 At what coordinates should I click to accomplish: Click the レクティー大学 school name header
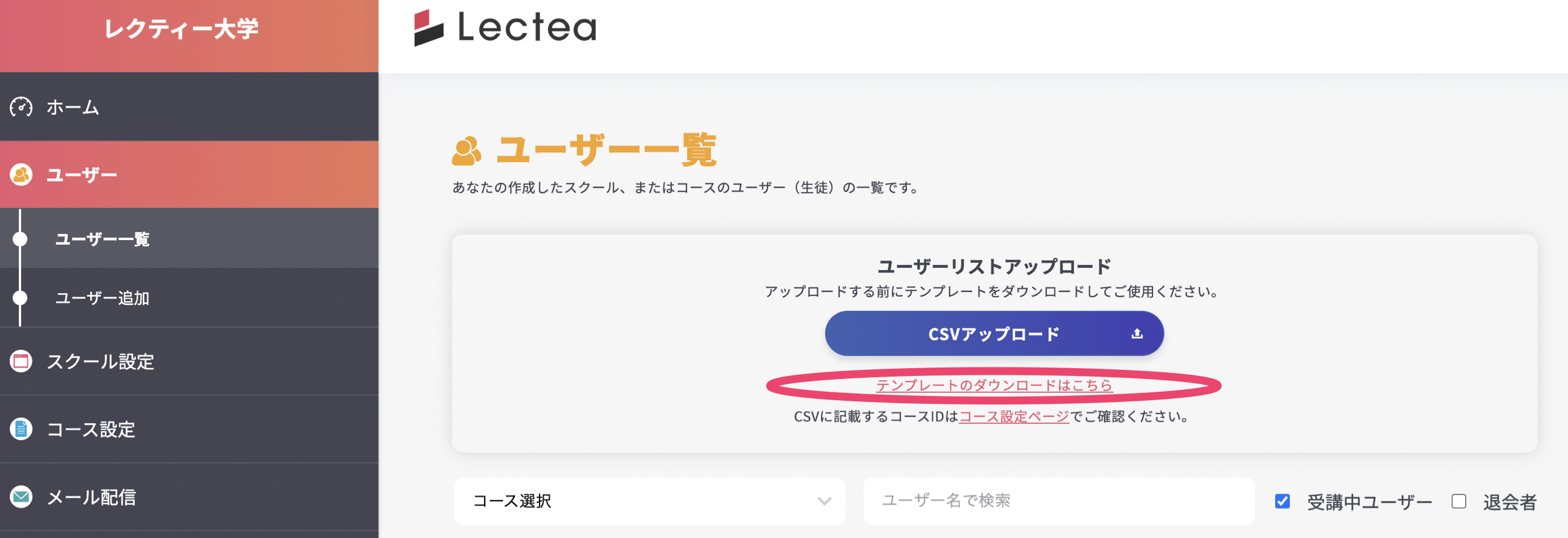point(181,29)
